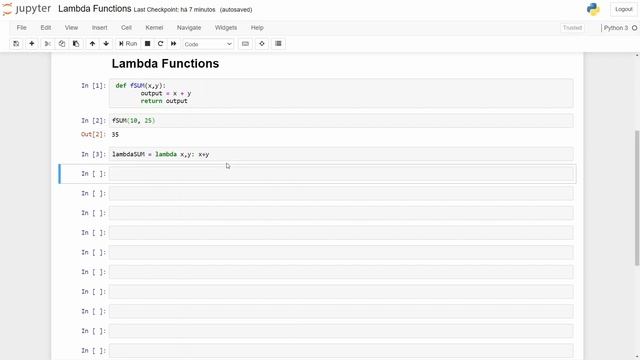The height and width of the screenshot is (360, 640).
Task: Move selected cell down arrow
Action: 106,44
